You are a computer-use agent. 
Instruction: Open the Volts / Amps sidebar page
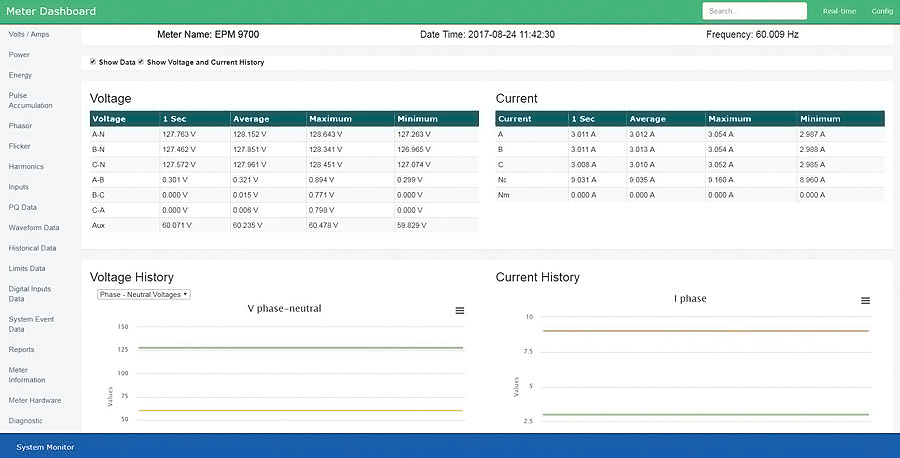click(x=29, y=34)
